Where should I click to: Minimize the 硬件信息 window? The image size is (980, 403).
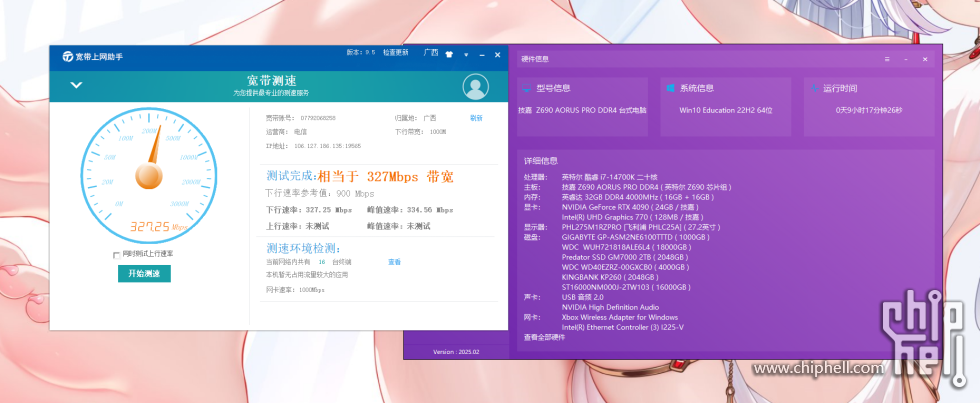click(906, 59)
